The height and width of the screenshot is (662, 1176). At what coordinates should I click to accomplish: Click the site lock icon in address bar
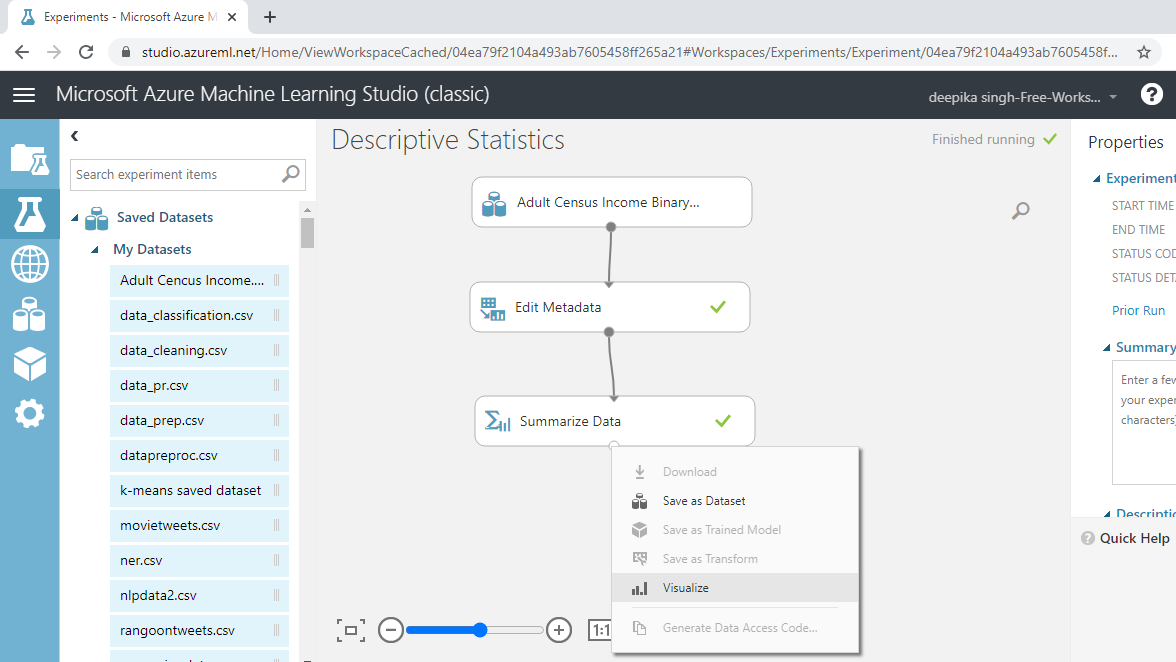click(126, 52)
